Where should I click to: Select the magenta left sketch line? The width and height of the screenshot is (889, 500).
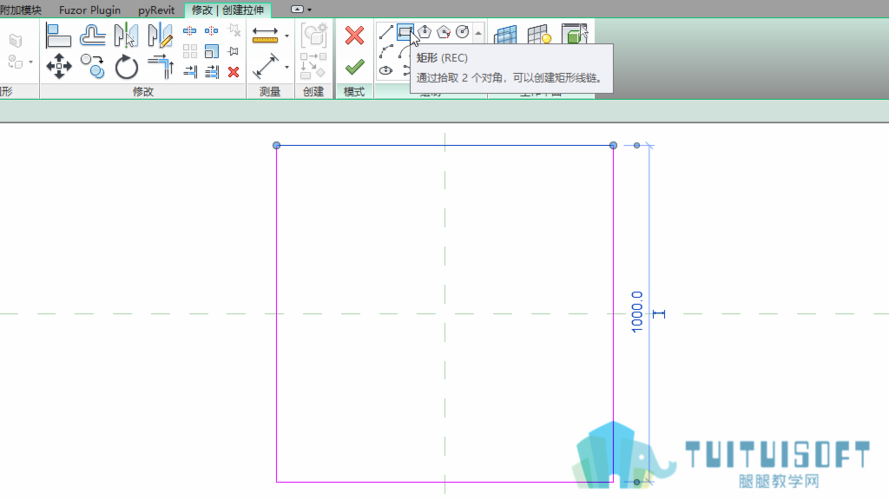(277, 313)
